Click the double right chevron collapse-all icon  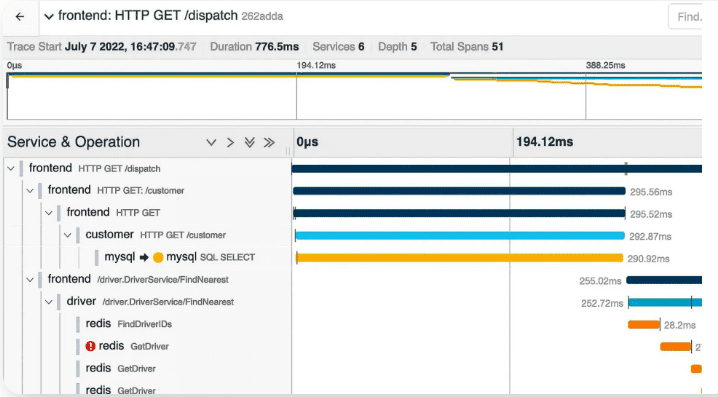point(269,142)
